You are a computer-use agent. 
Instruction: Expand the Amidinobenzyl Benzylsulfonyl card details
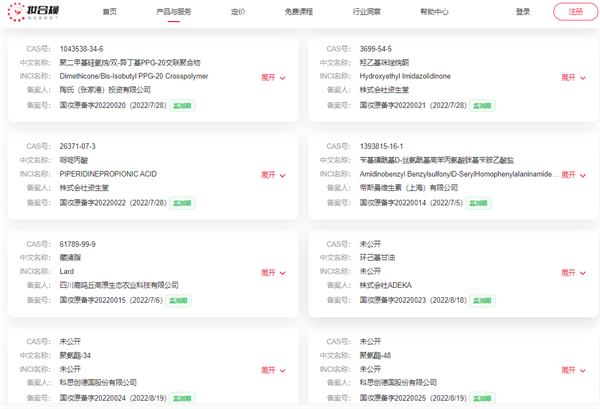tap(573, 175)
